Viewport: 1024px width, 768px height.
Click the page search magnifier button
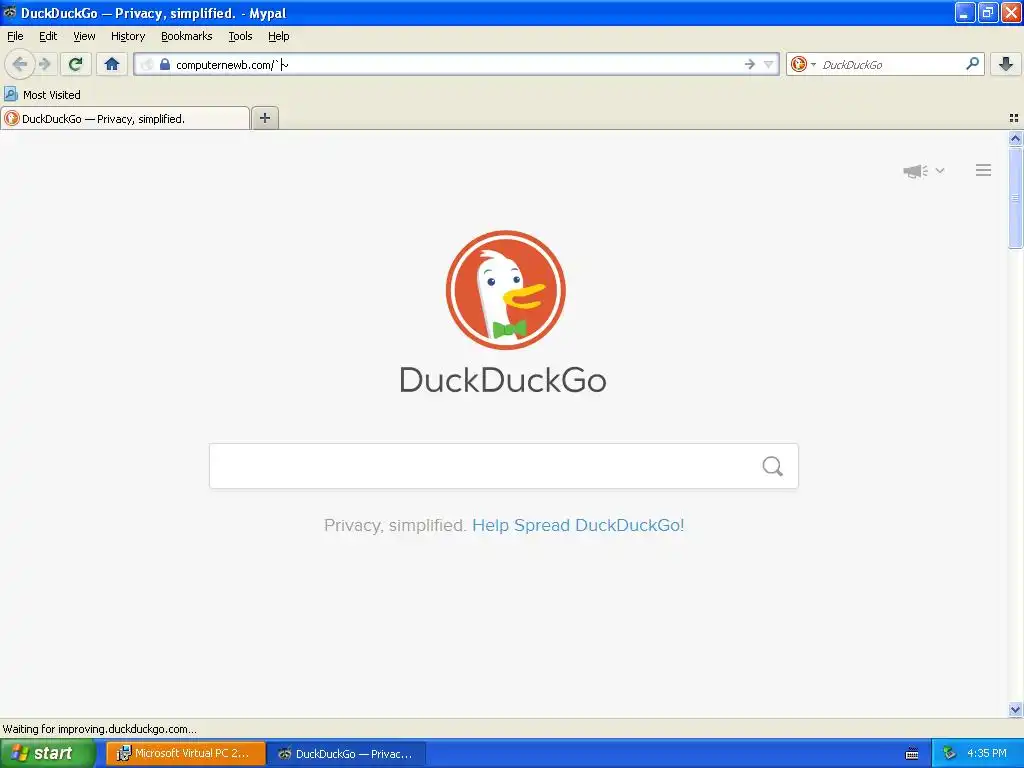click(773, 466)
